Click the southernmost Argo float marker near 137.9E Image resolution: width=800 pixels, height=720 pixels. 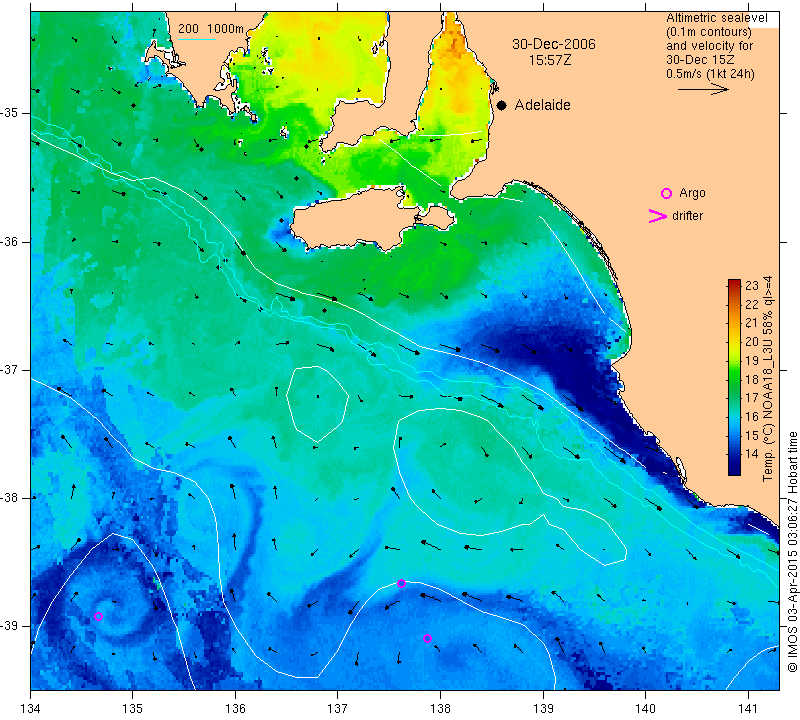point(428,638)
